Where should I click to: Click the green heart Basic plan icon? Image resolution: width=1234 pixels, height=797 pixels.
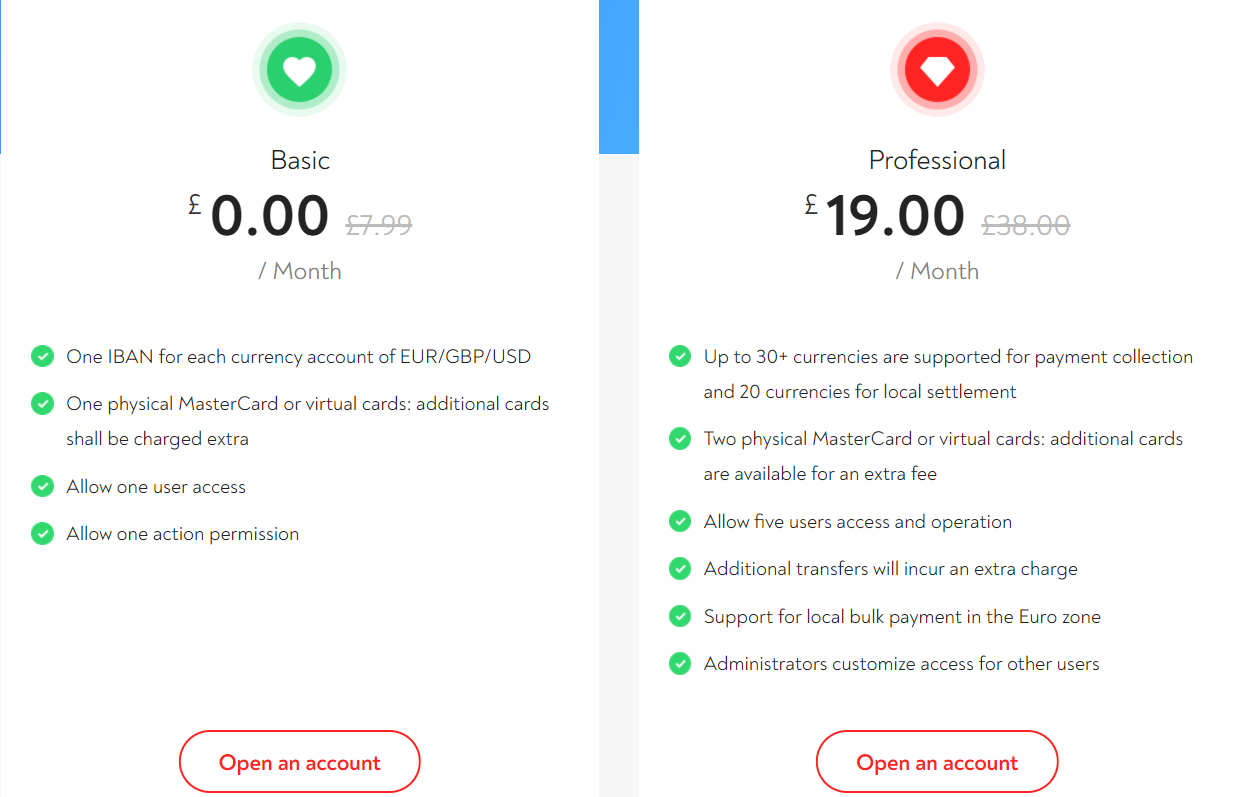point(299,70)
